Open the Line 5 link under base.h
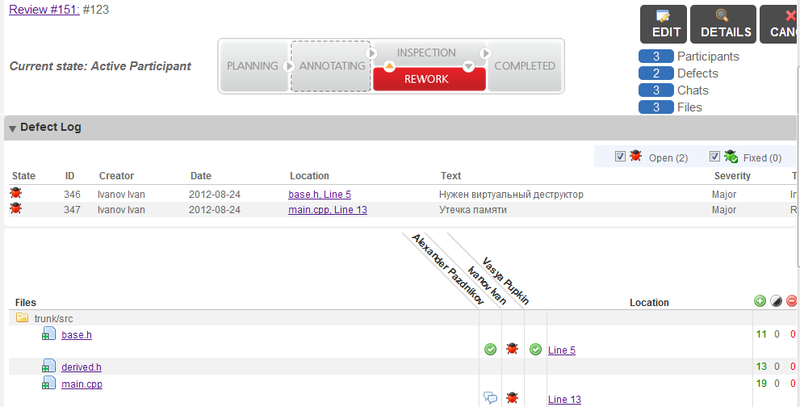Viewport: 800px width, 407px height. coord(562,350)
